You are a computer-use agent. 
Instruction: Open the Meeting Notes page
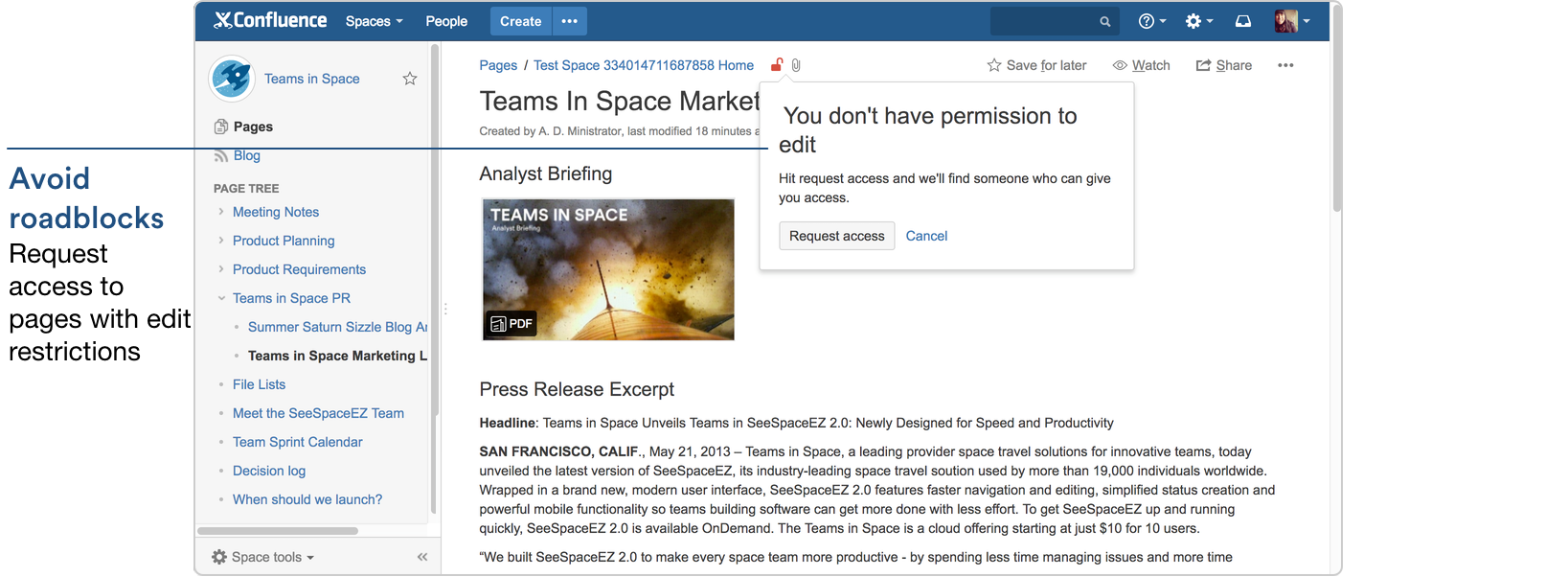click(x=276, y=212)
